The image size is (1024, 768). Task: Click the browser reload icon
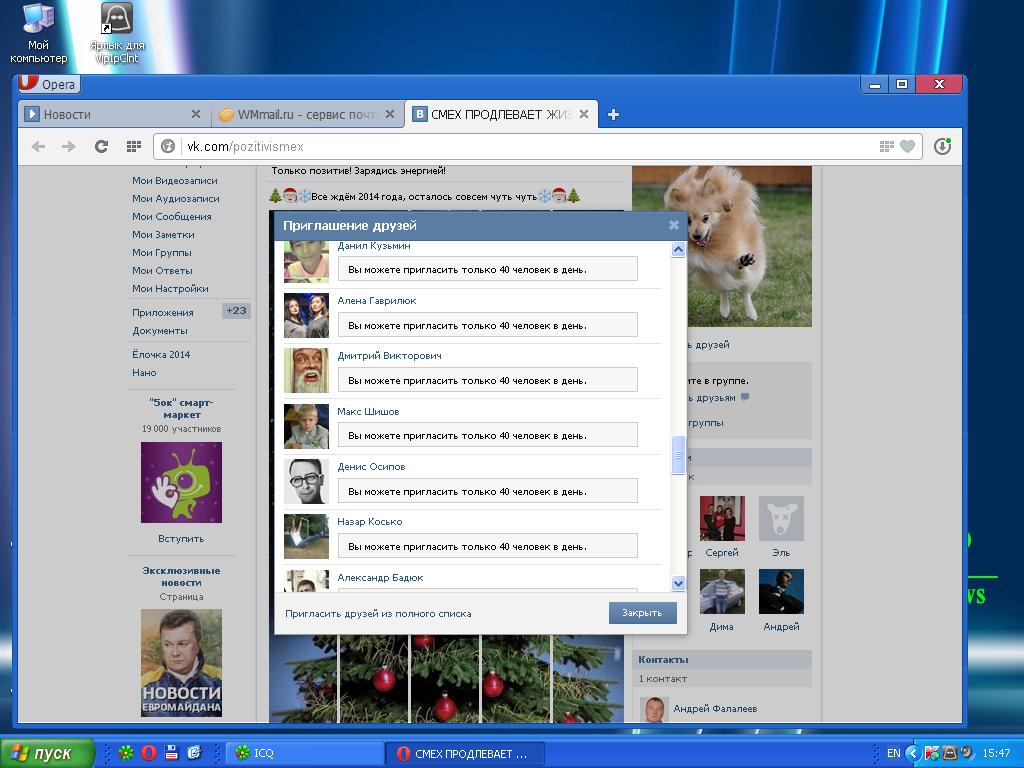point(101,146)
